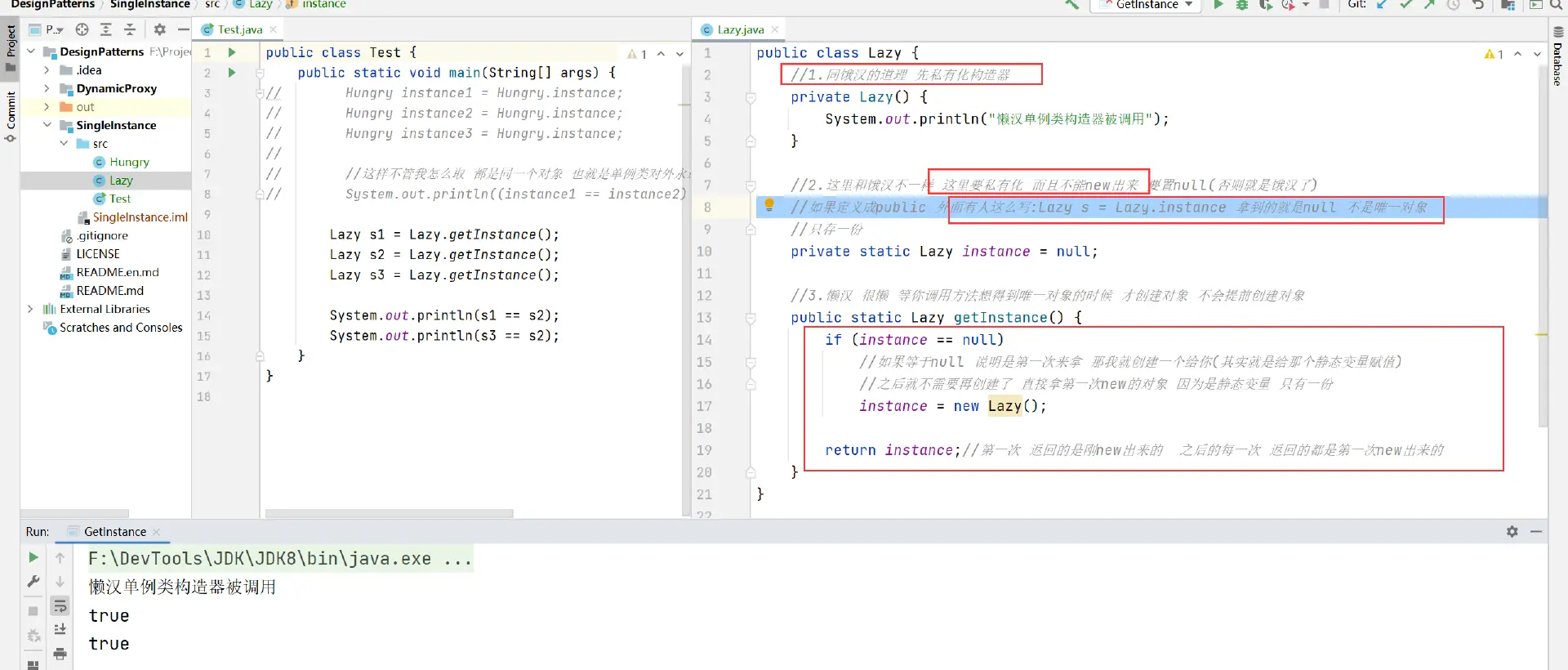Click the Git commit checkmark icon
The height and width of the screenshot is (670, 1568).
tap(1405, 5)
